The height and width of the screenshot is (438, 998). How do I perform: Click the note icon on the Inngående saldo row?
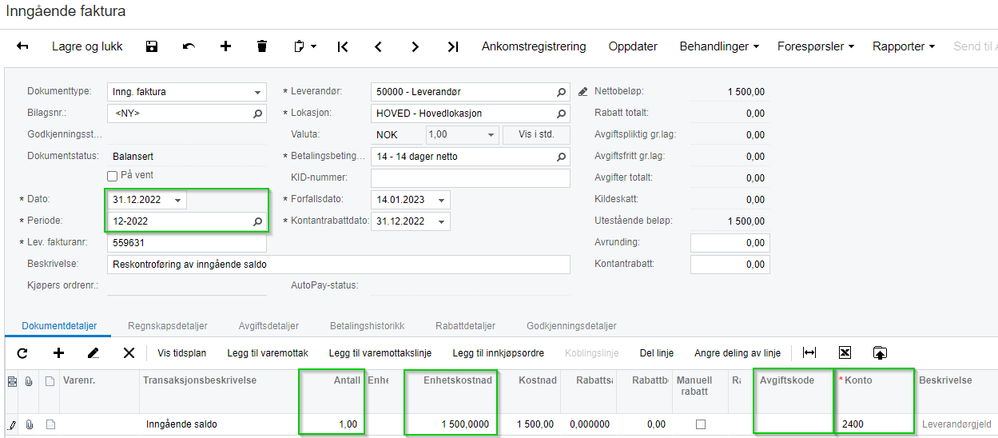click(x=50, y=424)
